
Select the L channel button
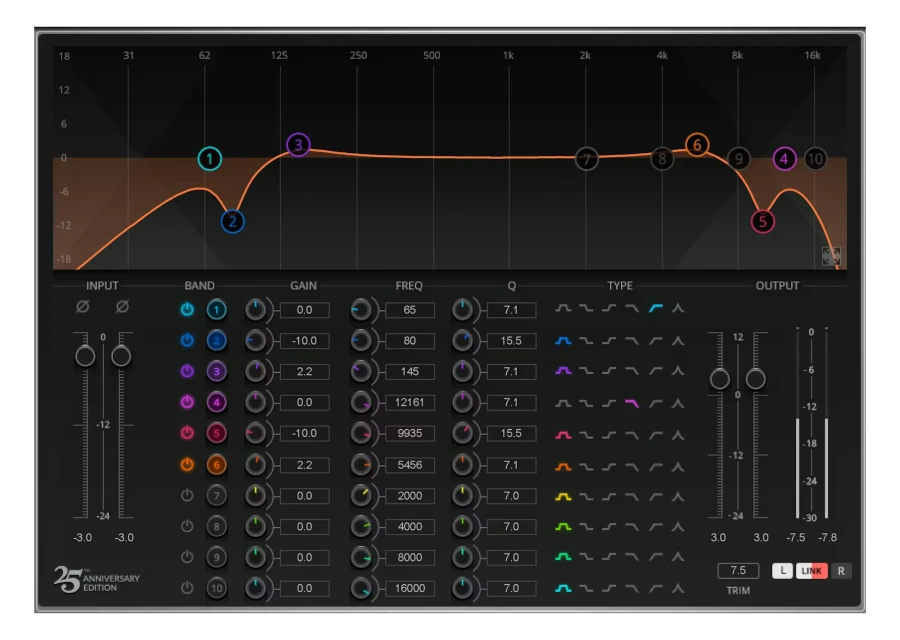pyautogui.click(x=782, y=571)
